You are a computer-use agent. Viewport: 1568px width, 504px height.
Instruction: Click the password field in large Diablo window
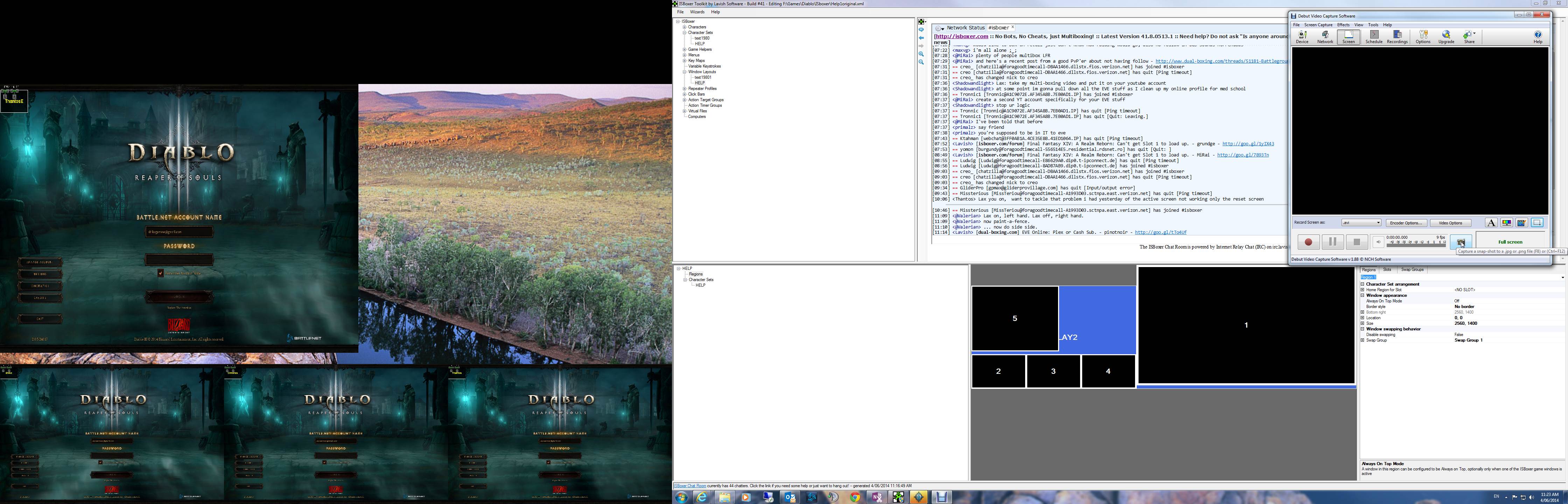click(x=179, y=260)
